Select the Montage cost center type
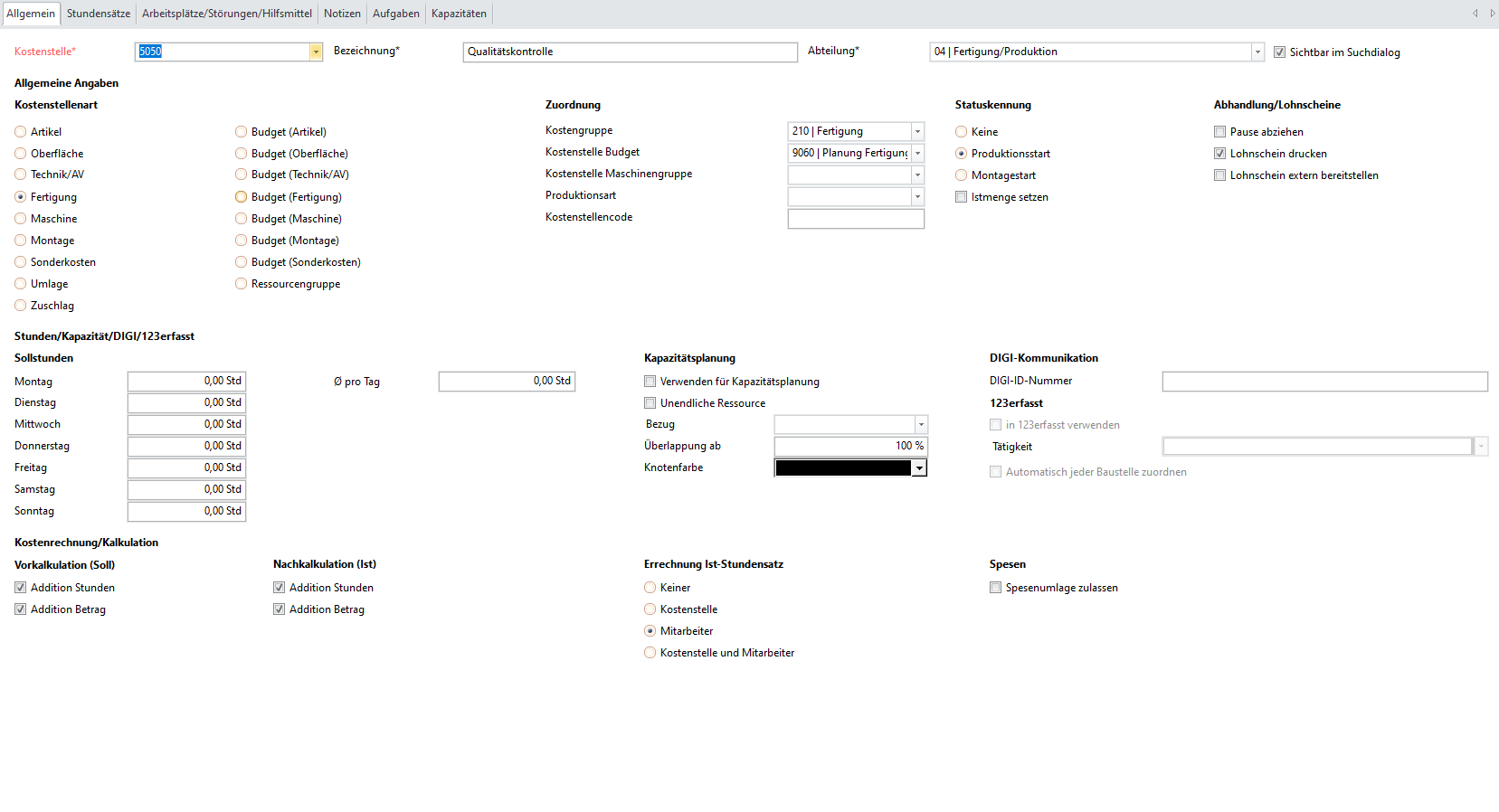The width and height of the screenshot is (1499, 812). [21, 241]
